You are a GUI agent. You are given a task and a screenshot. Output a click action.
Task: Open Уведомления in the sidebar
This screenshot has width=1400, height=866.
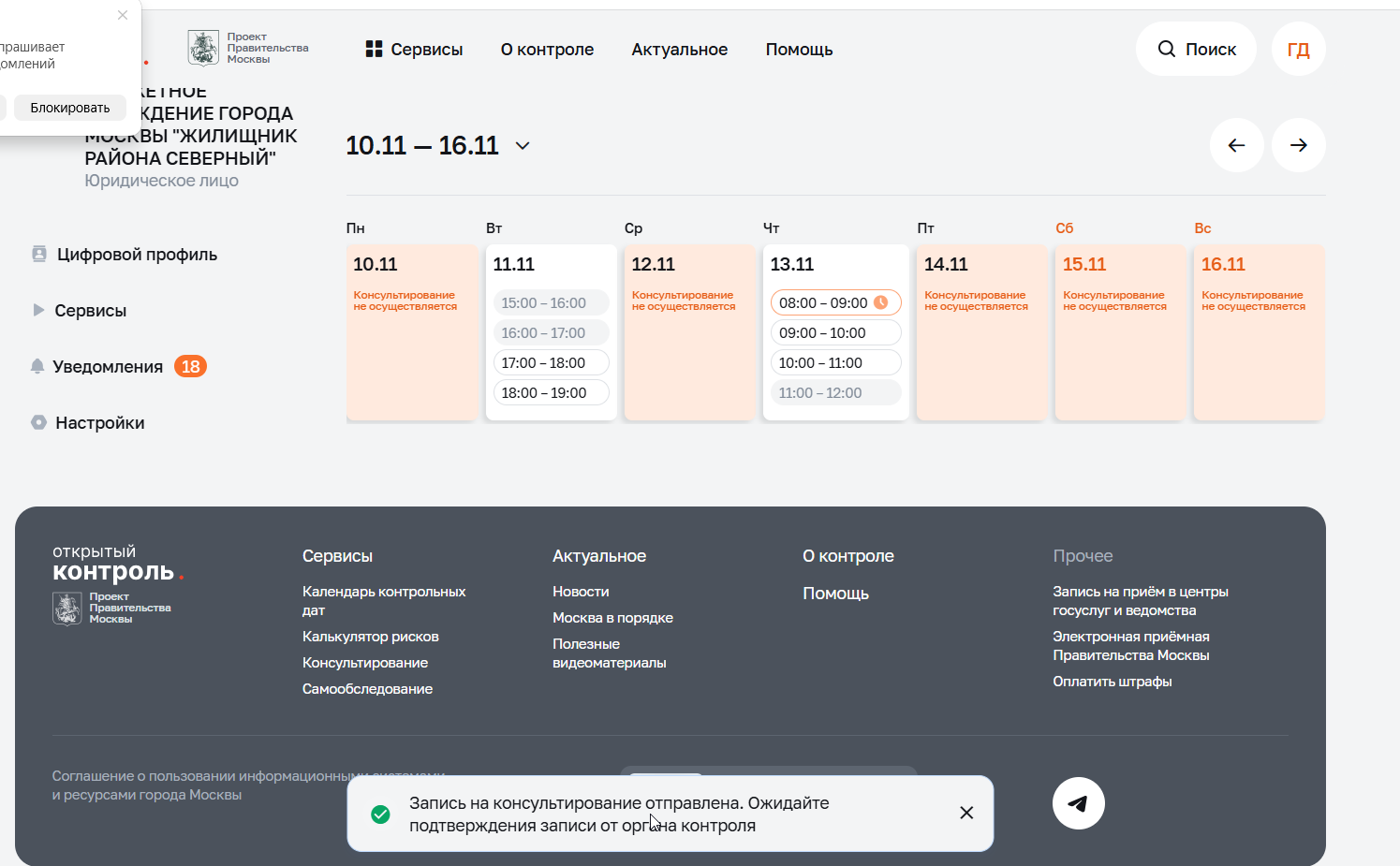[108, 366]
